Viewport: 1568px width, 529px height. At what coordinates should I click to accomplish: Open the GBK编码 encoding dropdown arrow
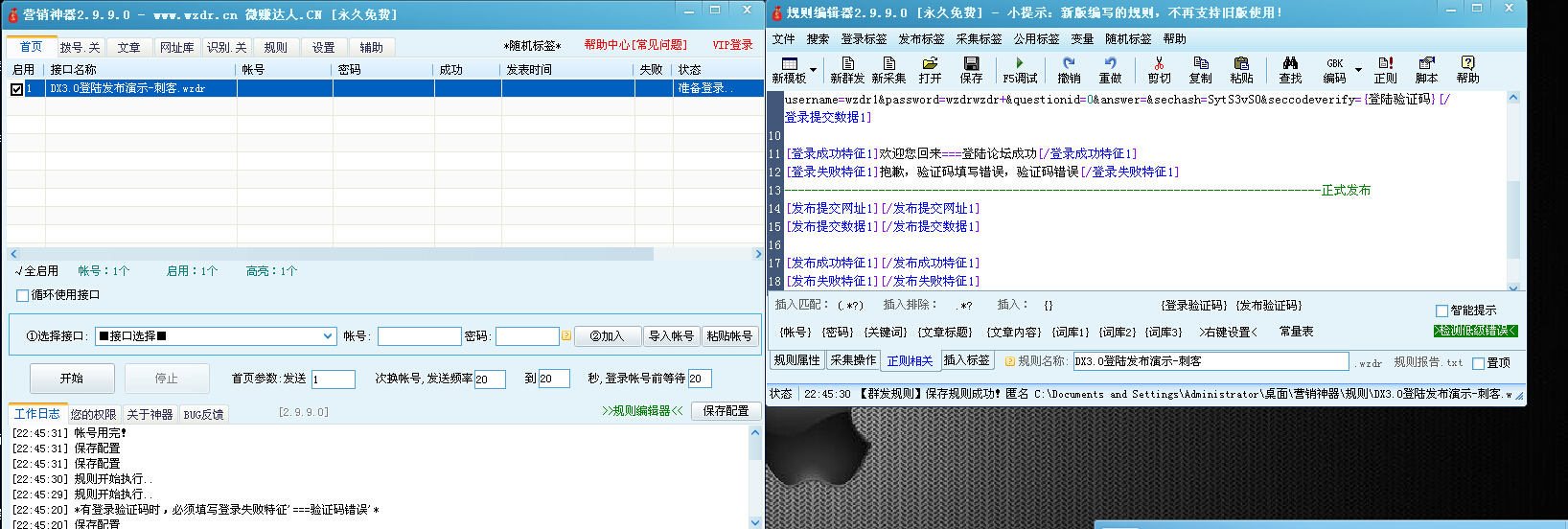coord(1358,70)
